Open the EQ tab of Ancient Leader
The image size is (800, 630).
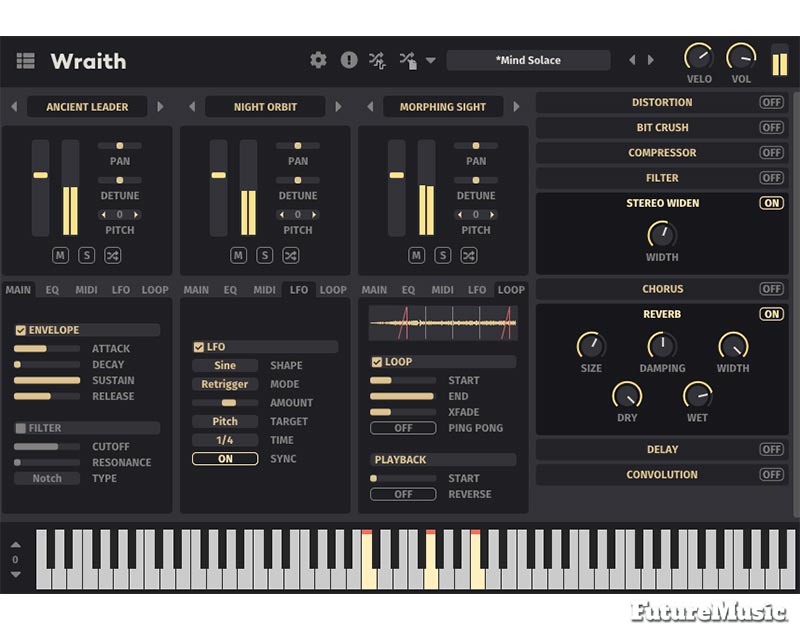point(52,290)
